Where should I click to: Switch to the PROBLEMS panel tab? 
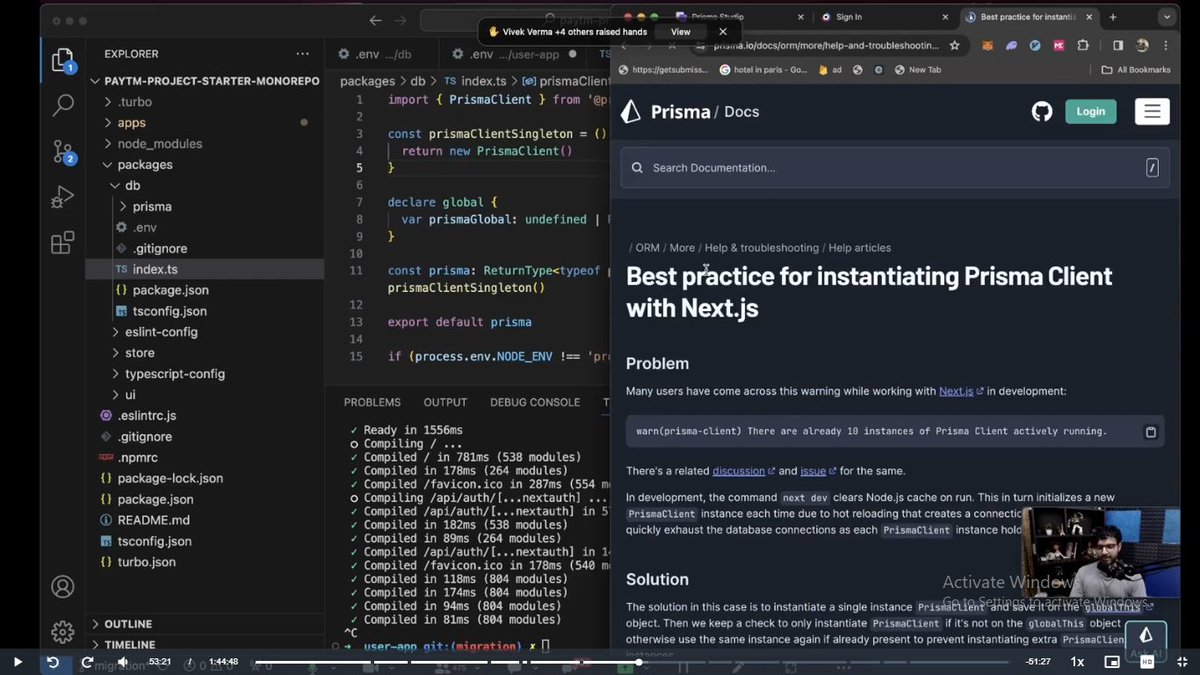point(372,402)
